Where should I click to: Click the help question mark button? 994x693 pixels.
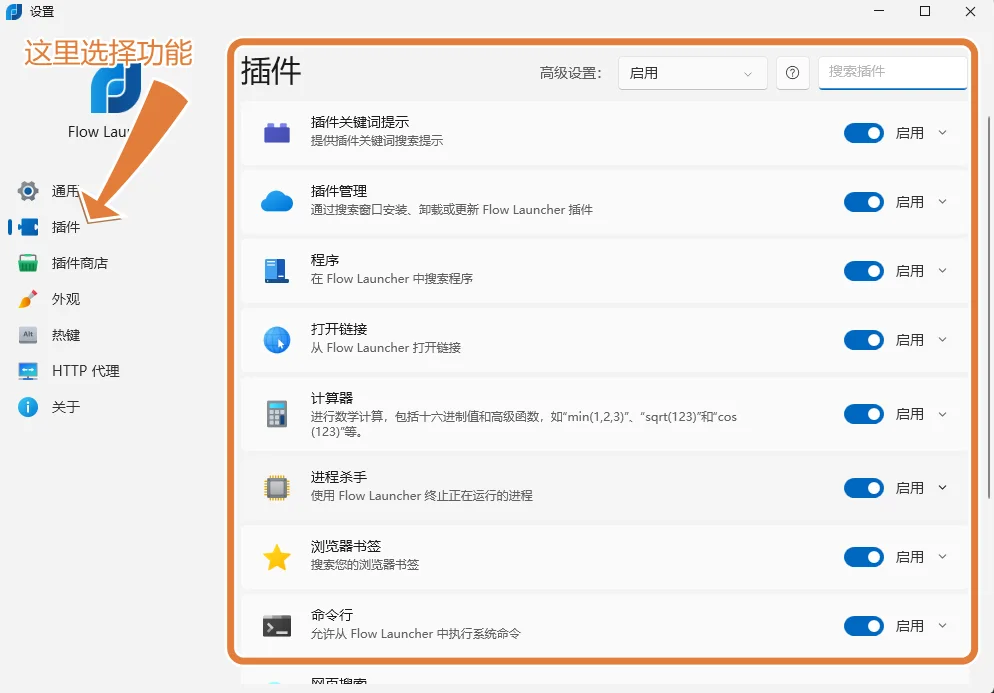(792, 73)
